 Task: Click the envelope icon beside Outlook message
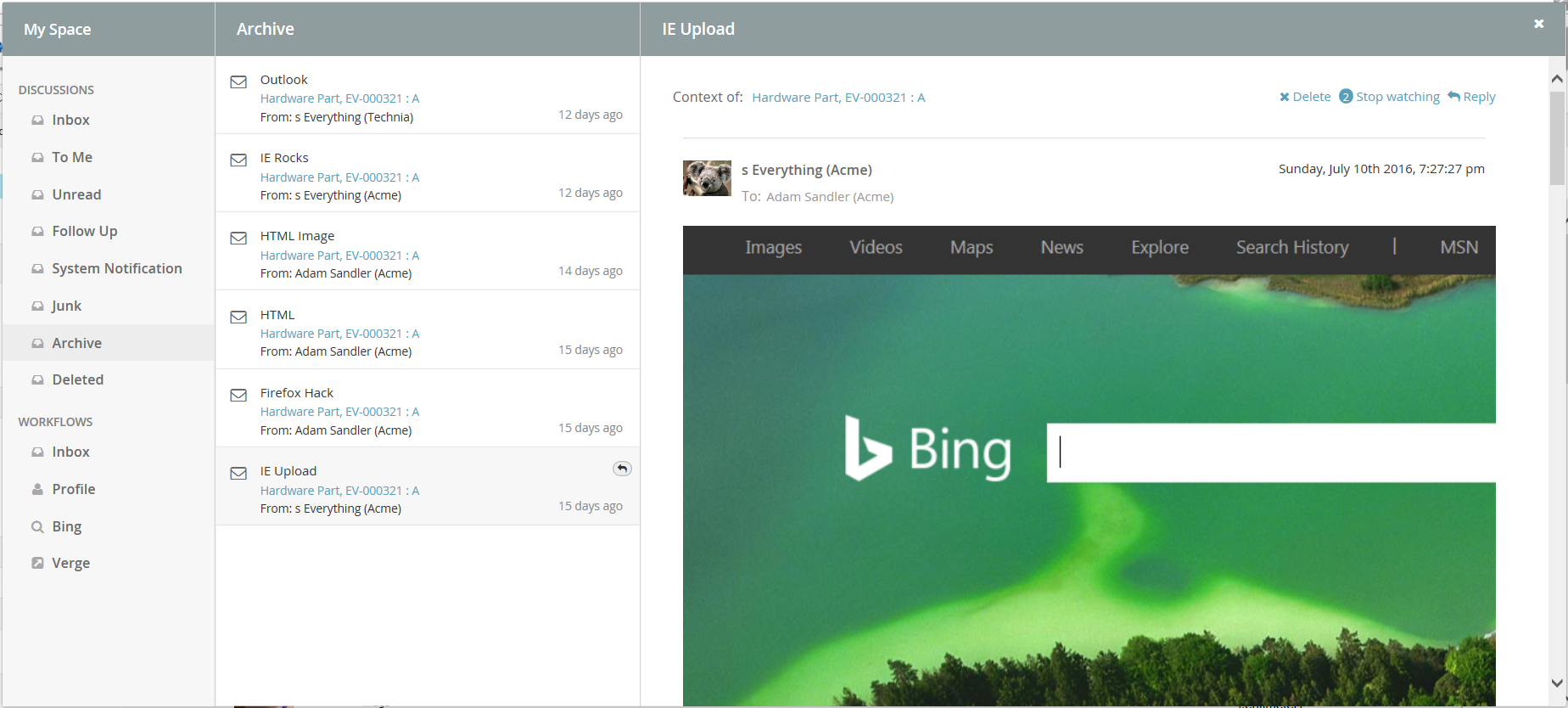click(x=238, y=82)
